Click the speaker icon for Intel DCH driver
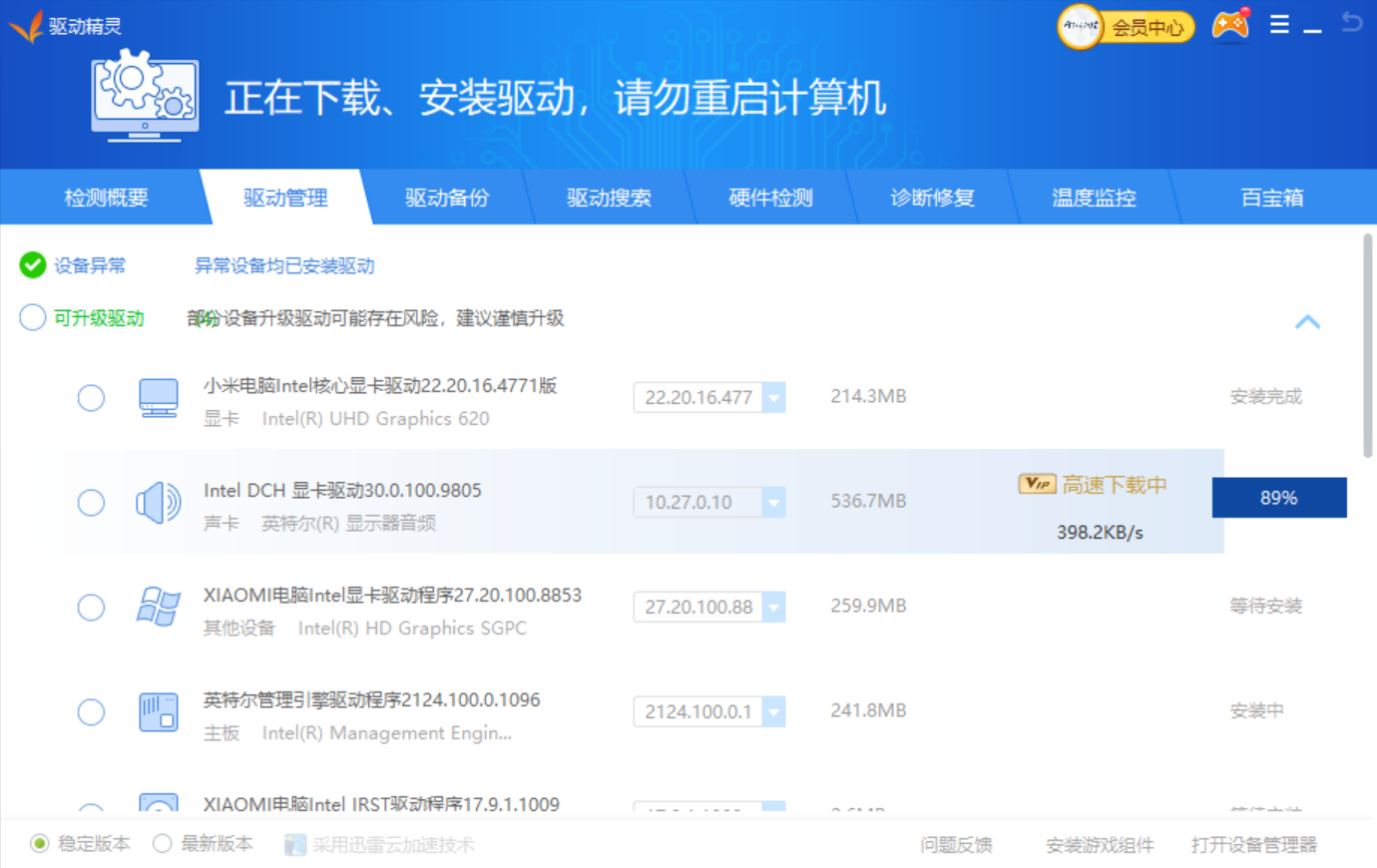Image resolution: width=1377 pixels, height=868 pixels. tap(159, 503)
